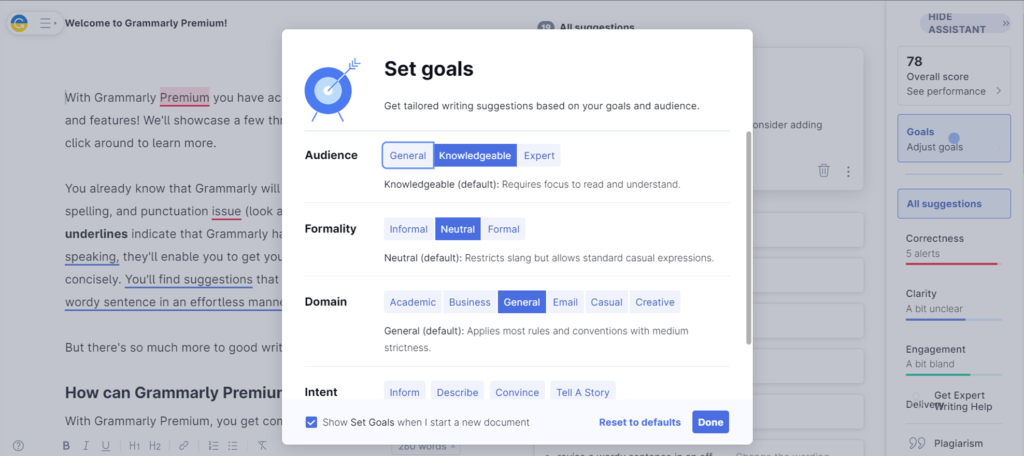Select Convince intent
Screen dimensions: 1024x456
517,392
